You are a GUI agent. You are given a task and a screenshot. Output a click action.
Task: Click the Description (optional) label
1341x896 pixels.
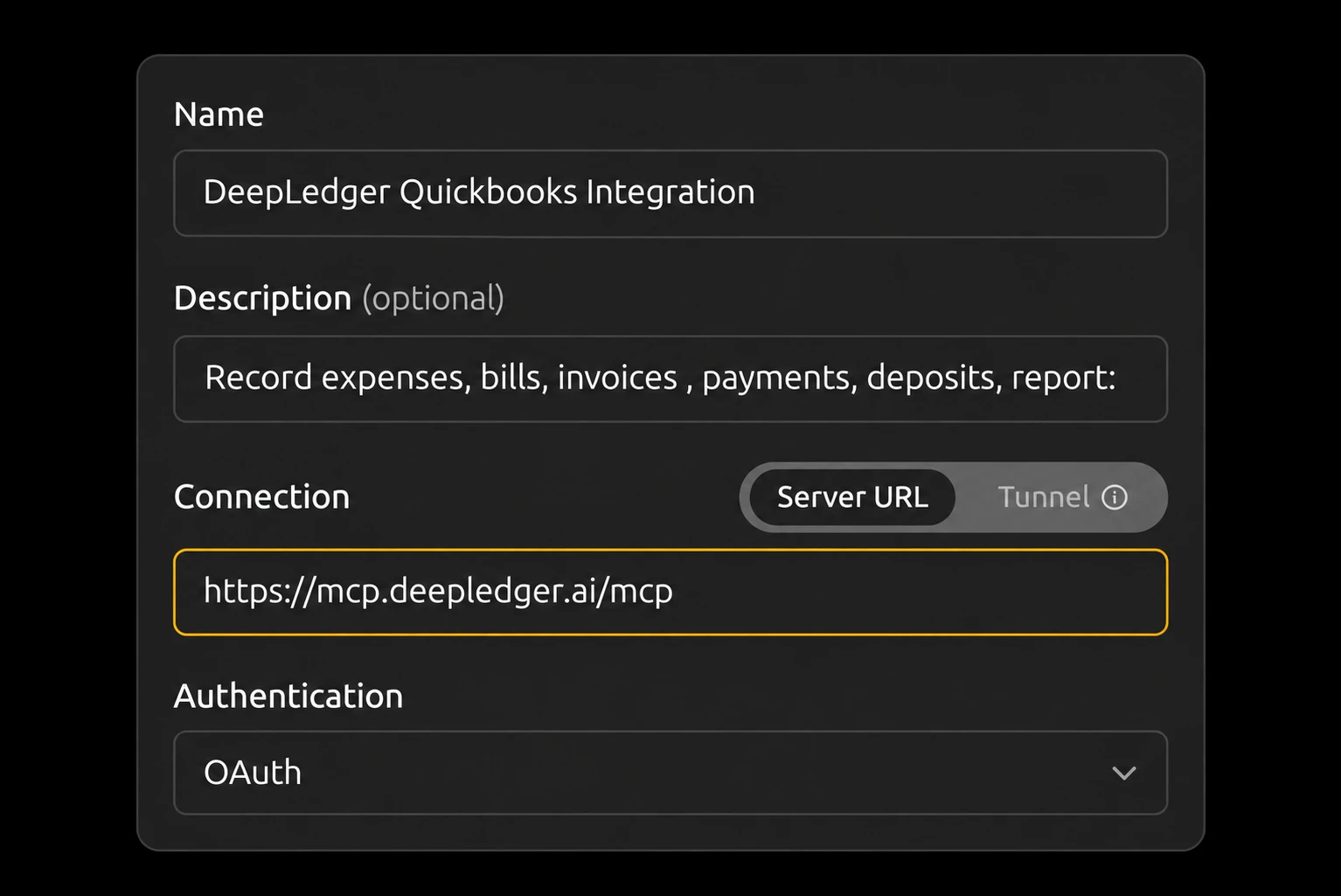[x=339, y=299]
